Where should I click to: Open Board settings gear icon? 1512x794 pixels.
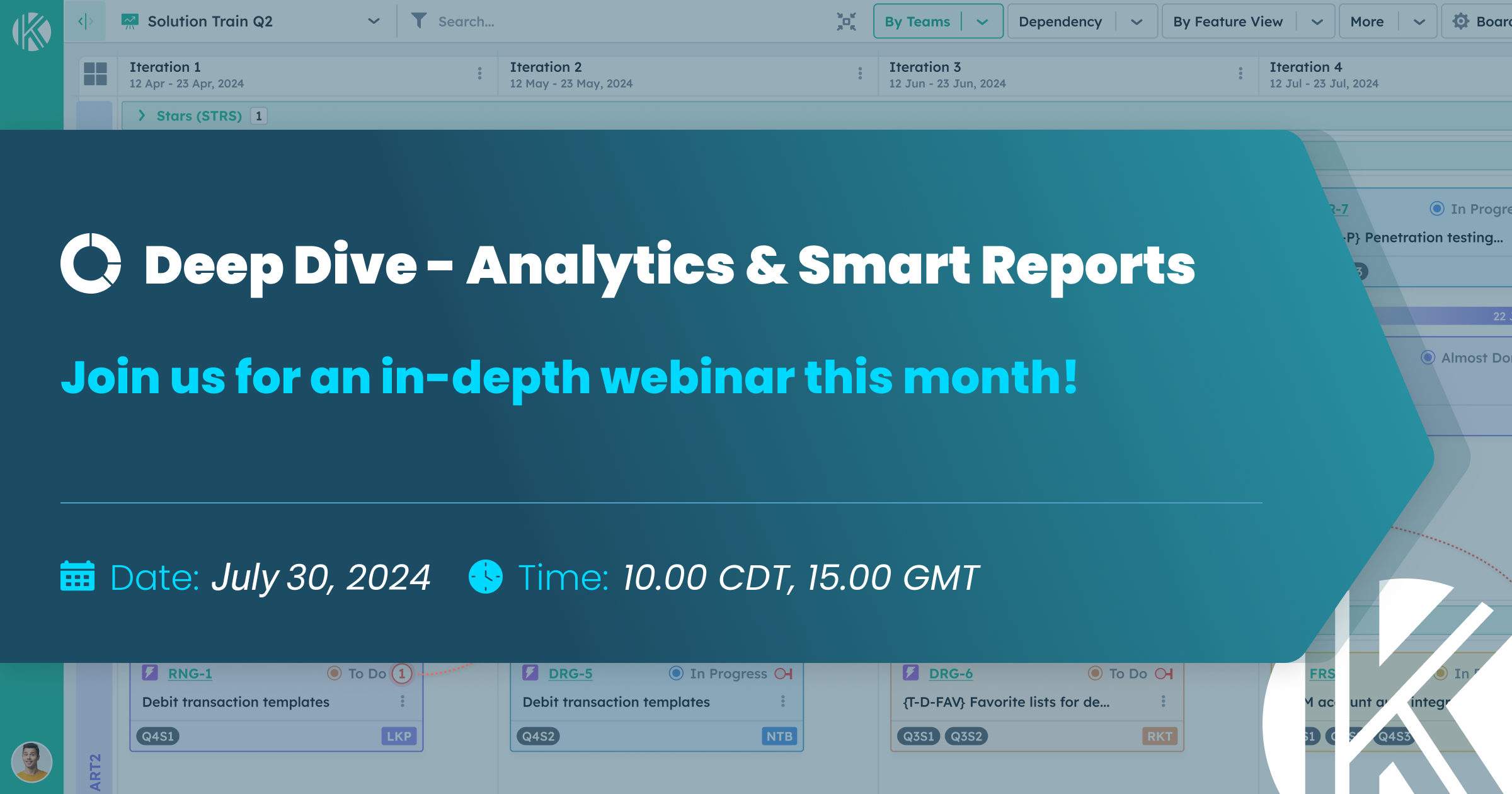click(x=1460, y=21)
